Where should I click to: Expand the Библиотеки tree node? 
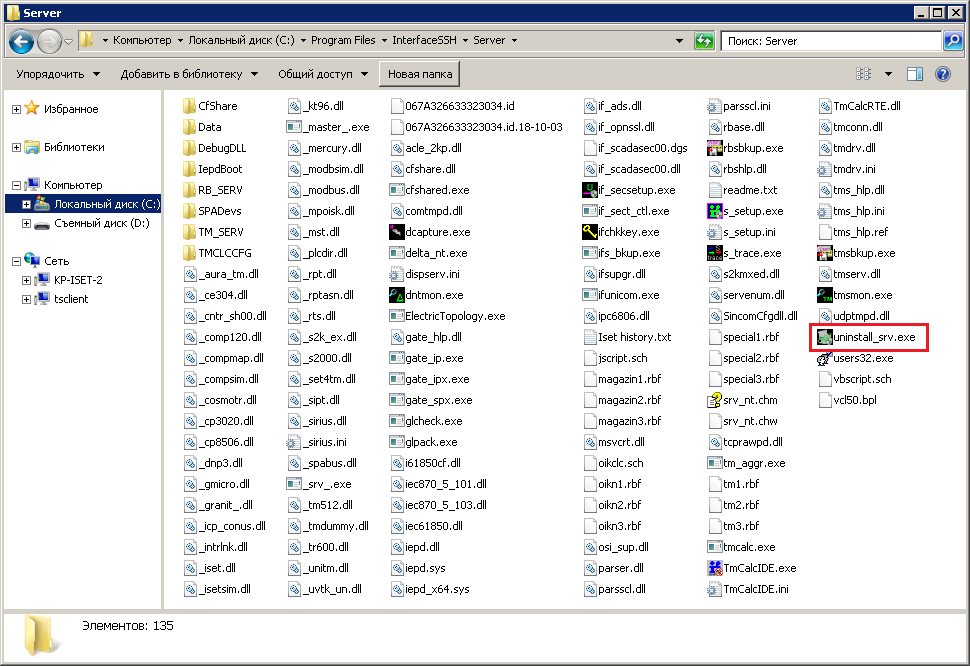(16, 147)
